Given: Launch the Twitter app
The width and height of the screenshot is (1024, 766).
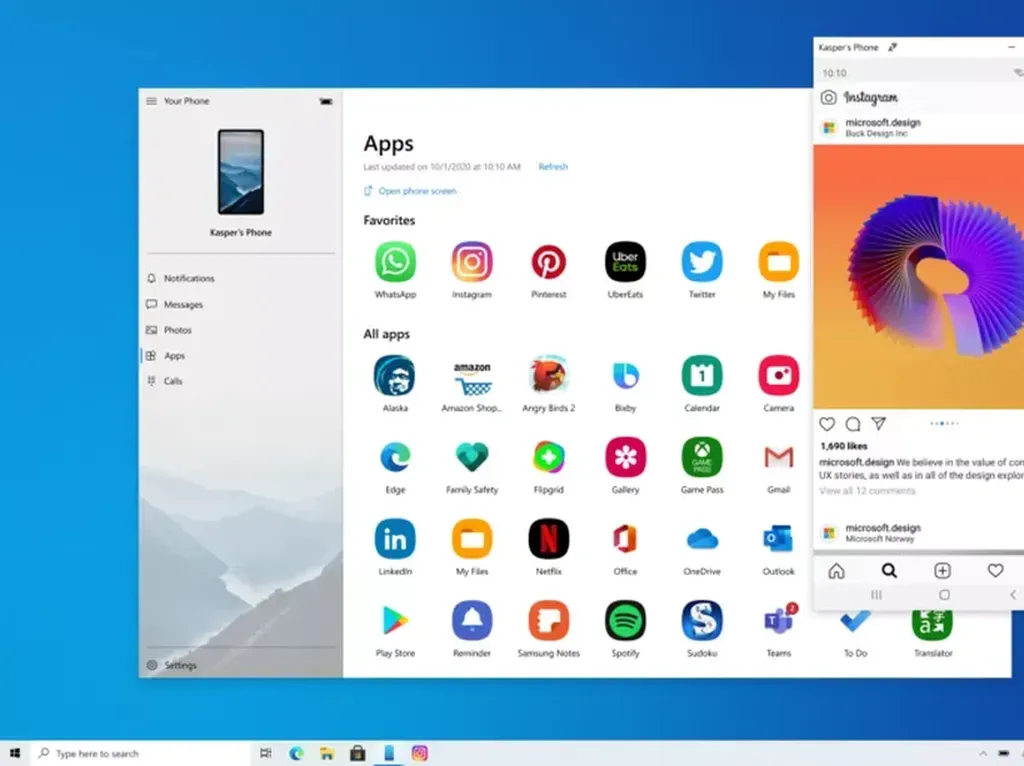Looking at the screenshot, I should 702,262.
